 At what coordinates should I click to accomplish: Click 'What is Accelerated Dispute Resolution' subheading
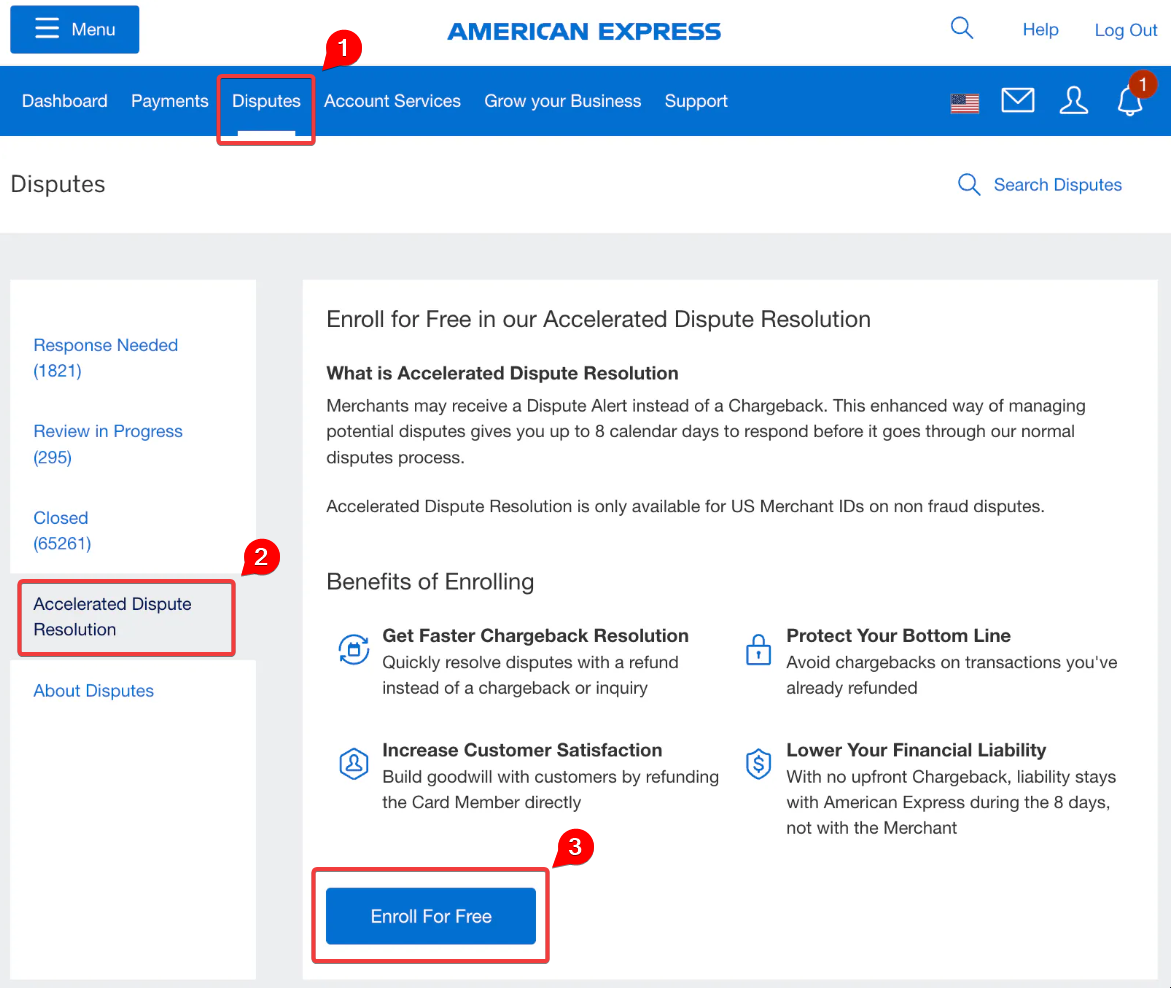click(x=502, y=373)
